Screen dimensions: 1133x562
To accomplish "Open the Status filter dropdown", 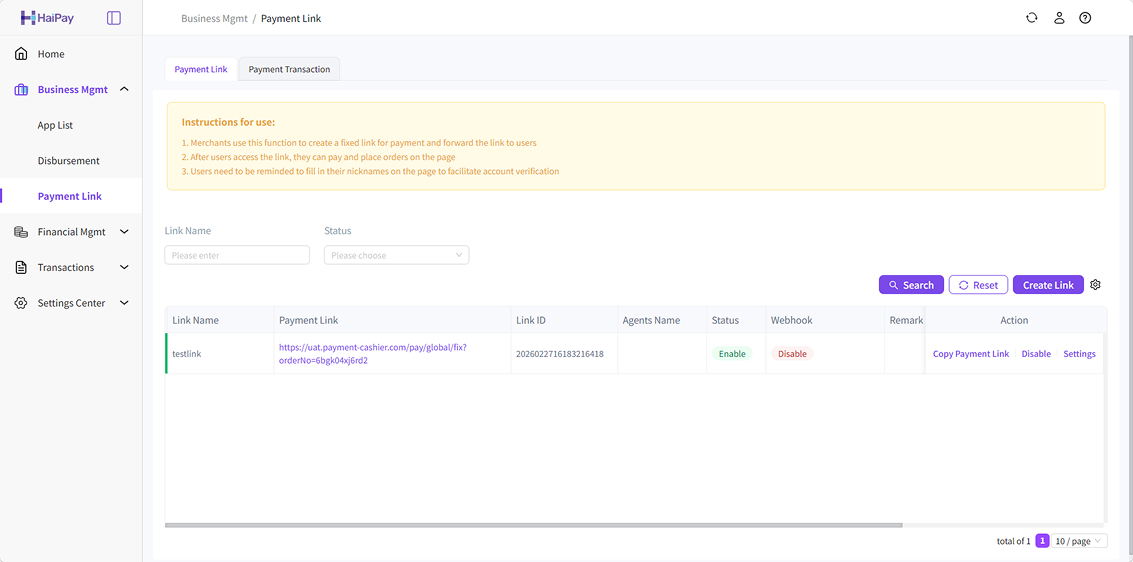I will pos(396,255).
